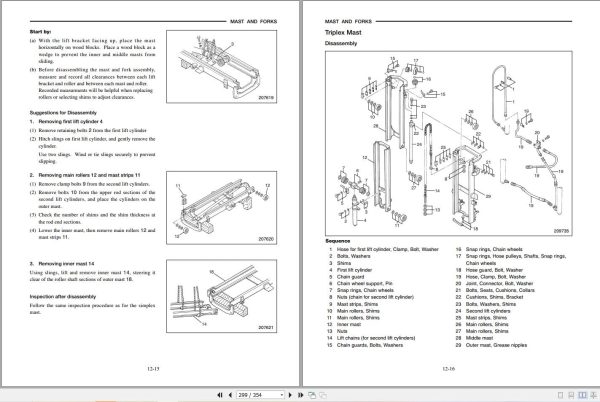Screen dimensions: 600x402
Task: Switch to continuous scrolling page view
Action: 571,395
